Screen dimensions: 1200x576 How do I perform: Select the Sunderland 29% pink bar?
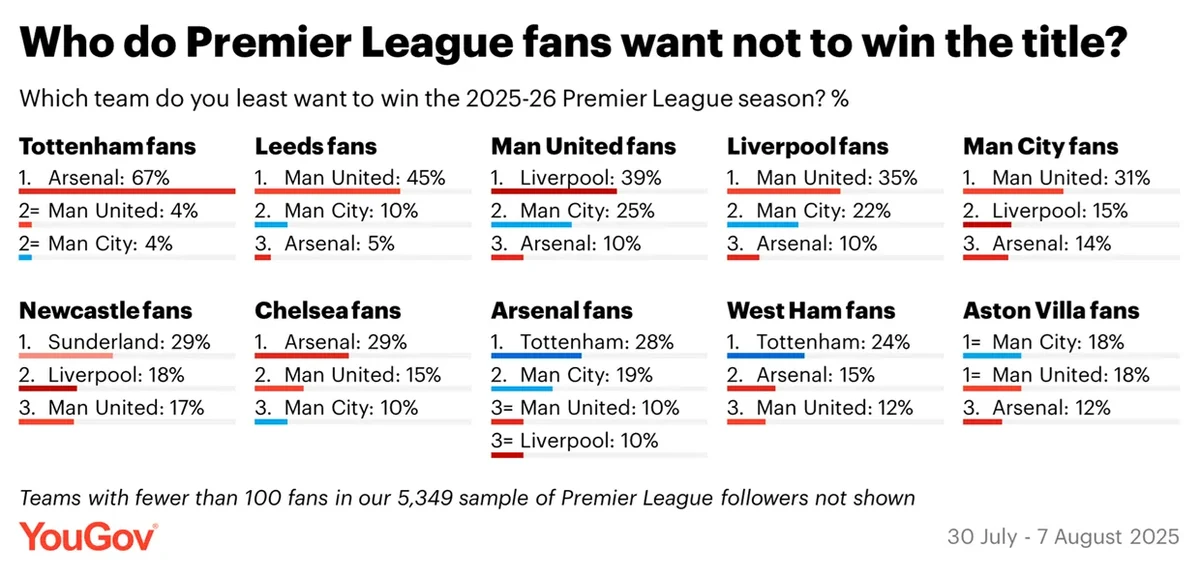point(66,355)
